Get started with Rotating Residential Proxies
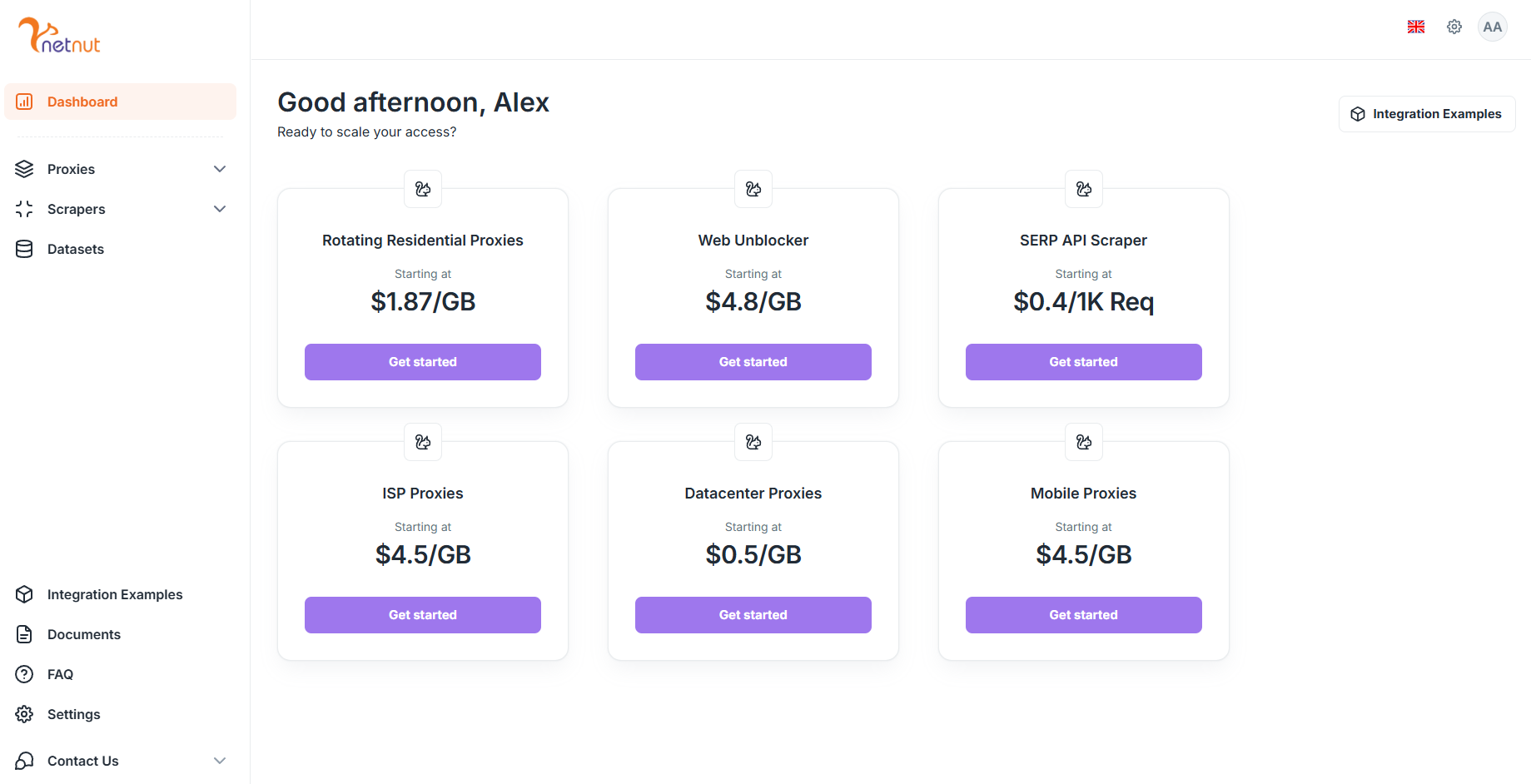 click(x=422, y=362)
